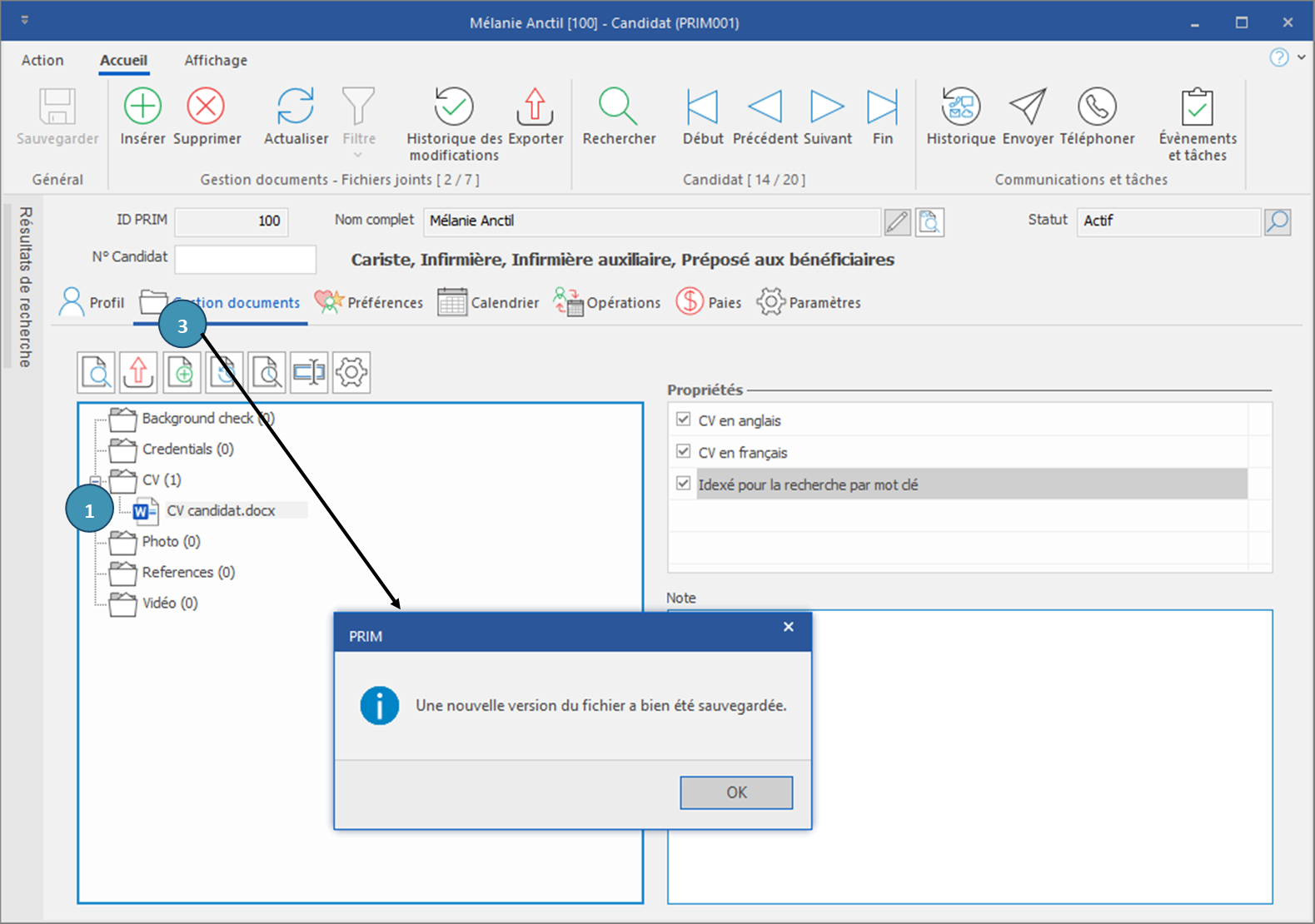Screen dimensions: 1315x924
Task: Toggle the CV en français checkbox
Action: pos(684,451)
